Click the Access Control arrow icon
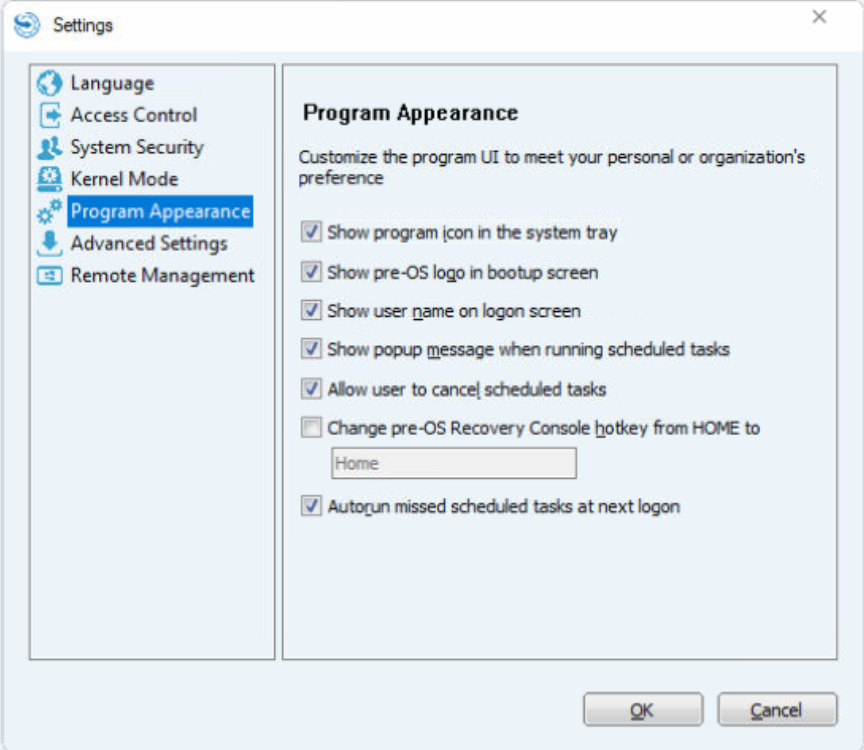 point(50,115)
